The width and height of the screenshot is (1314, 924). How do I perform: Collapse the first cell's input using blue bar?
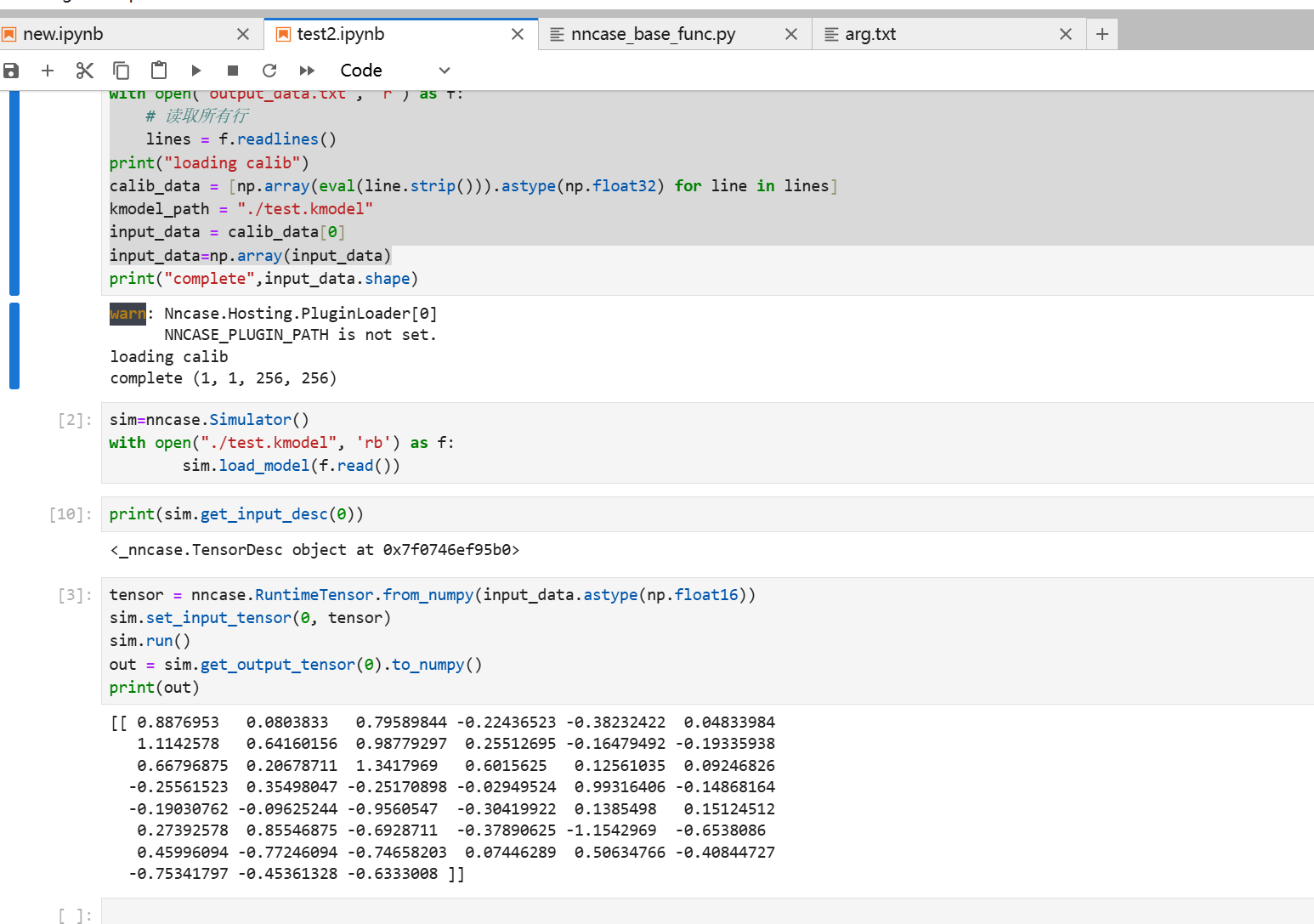(x=14, y=192)
